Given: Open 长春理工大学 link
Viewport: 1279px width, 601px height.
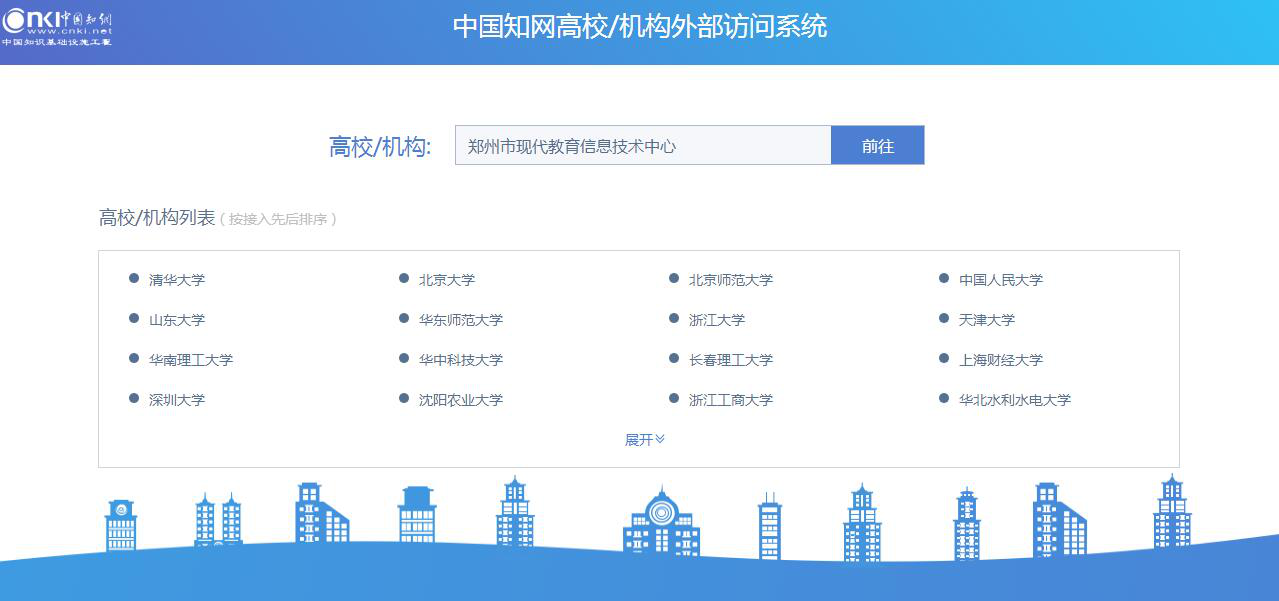Looking at the screenshot, I should tap(731, 360).
